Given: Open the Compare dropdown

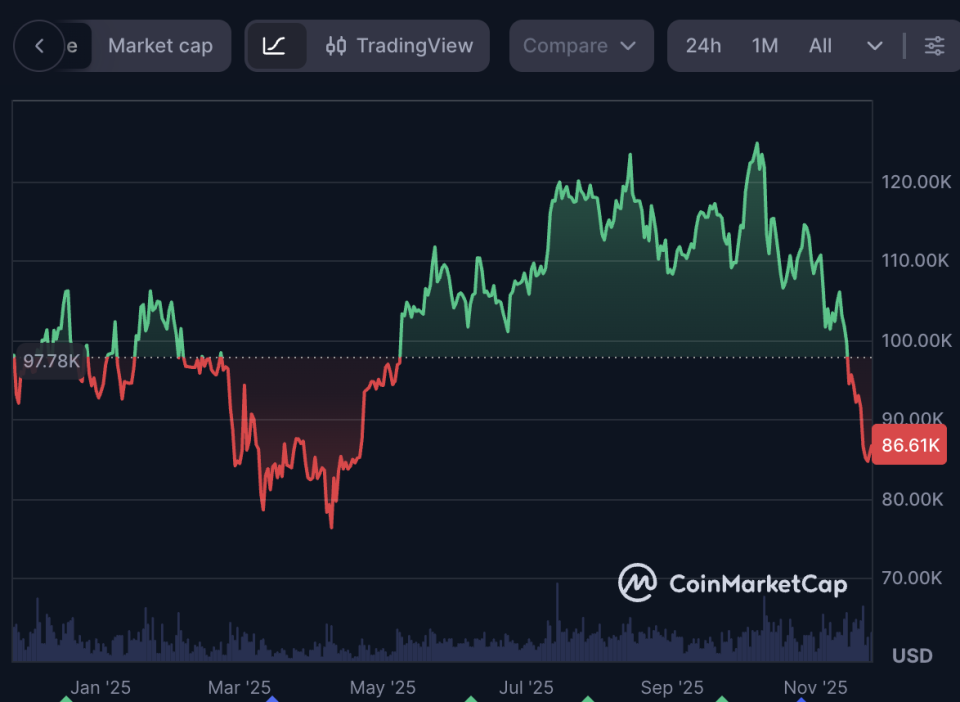Looking at the screenshot, I should tap(580, 46).
